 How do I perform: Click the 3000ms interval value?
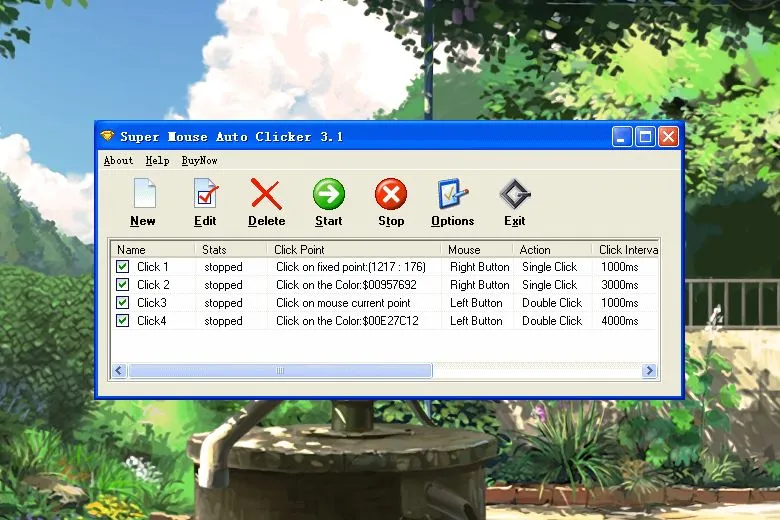coord(620,285)
